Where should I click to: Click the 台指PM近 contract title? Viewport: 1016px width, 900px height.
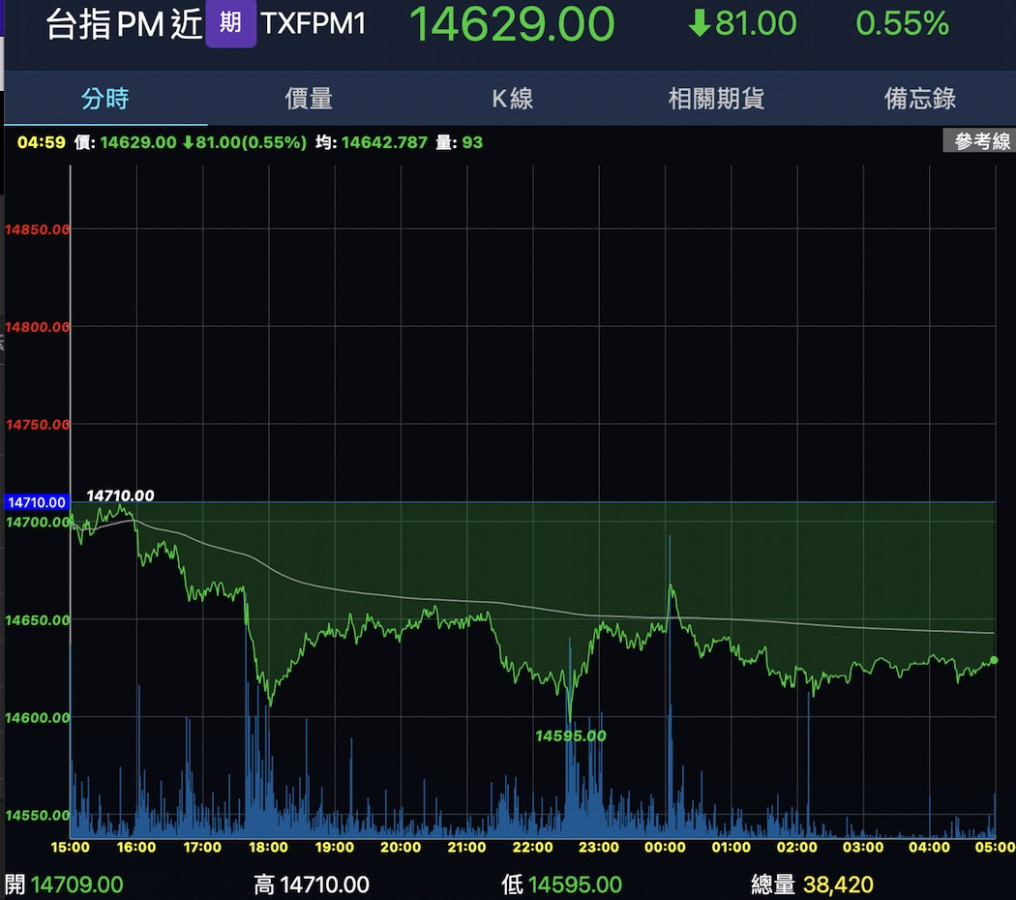point(124,24)
